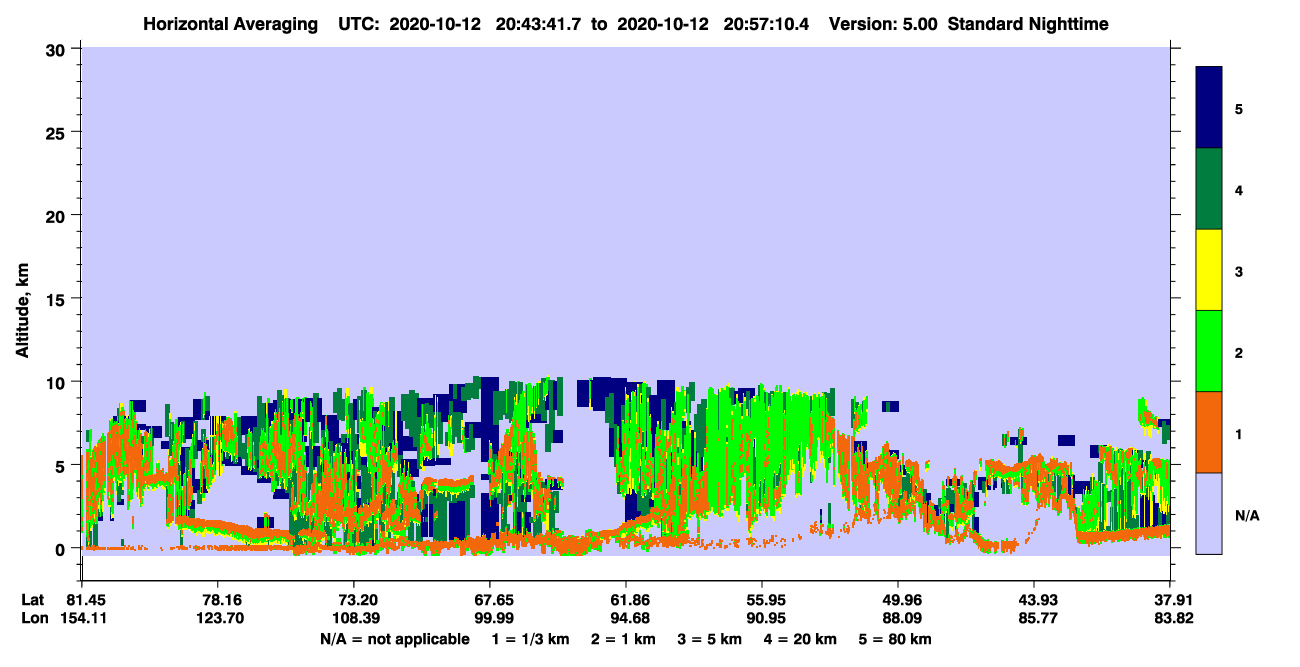The height and width of the screenshot is (667, 1300).
Task: Click the colorbar label '3'
Action: point(1239,271)
